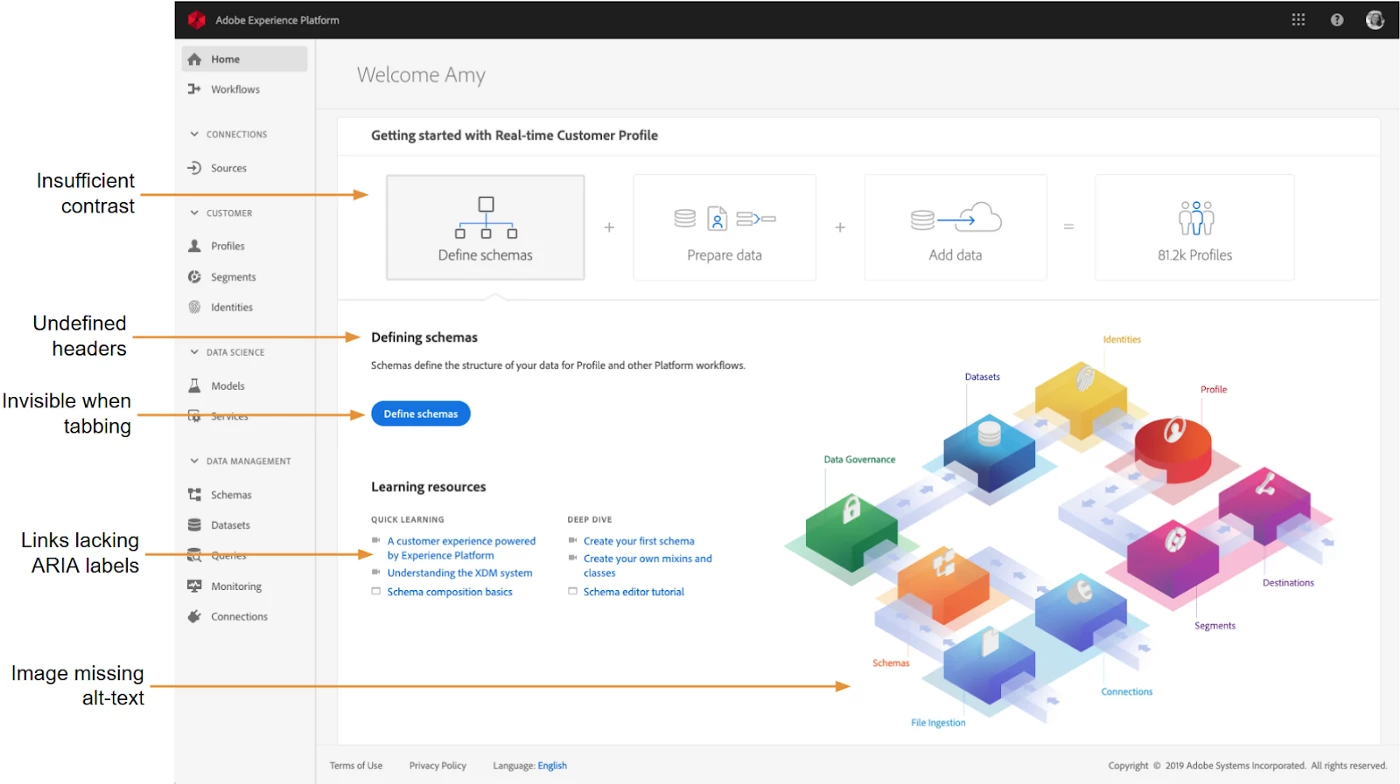This screenshot has height=784, width=1400.
Task: Open the help question mark icon
Action: pos(1337,20)
